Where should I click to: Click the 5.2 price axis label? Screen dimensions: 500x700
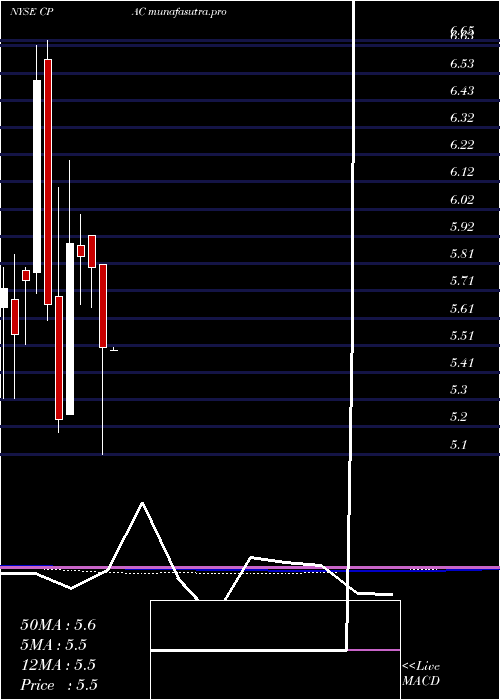[x=458, y=417]
